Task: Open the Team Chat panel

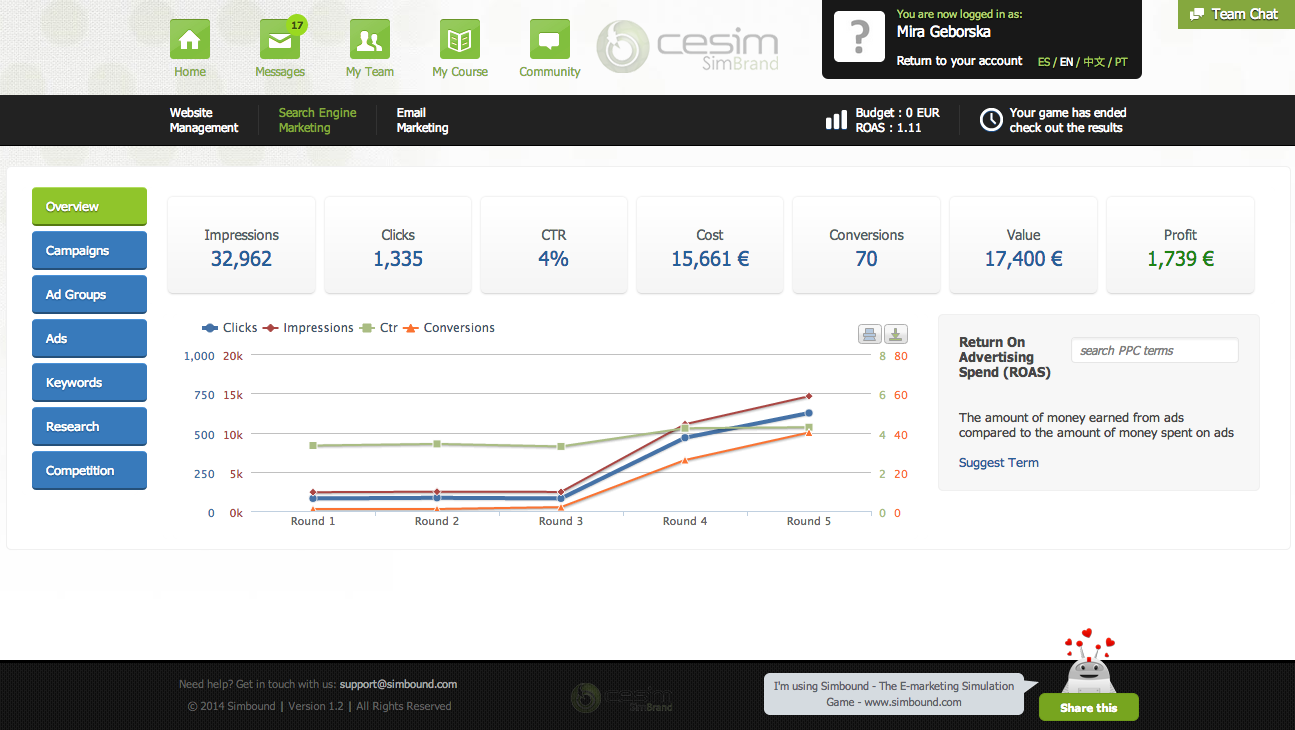Action: coord(1235,14)
